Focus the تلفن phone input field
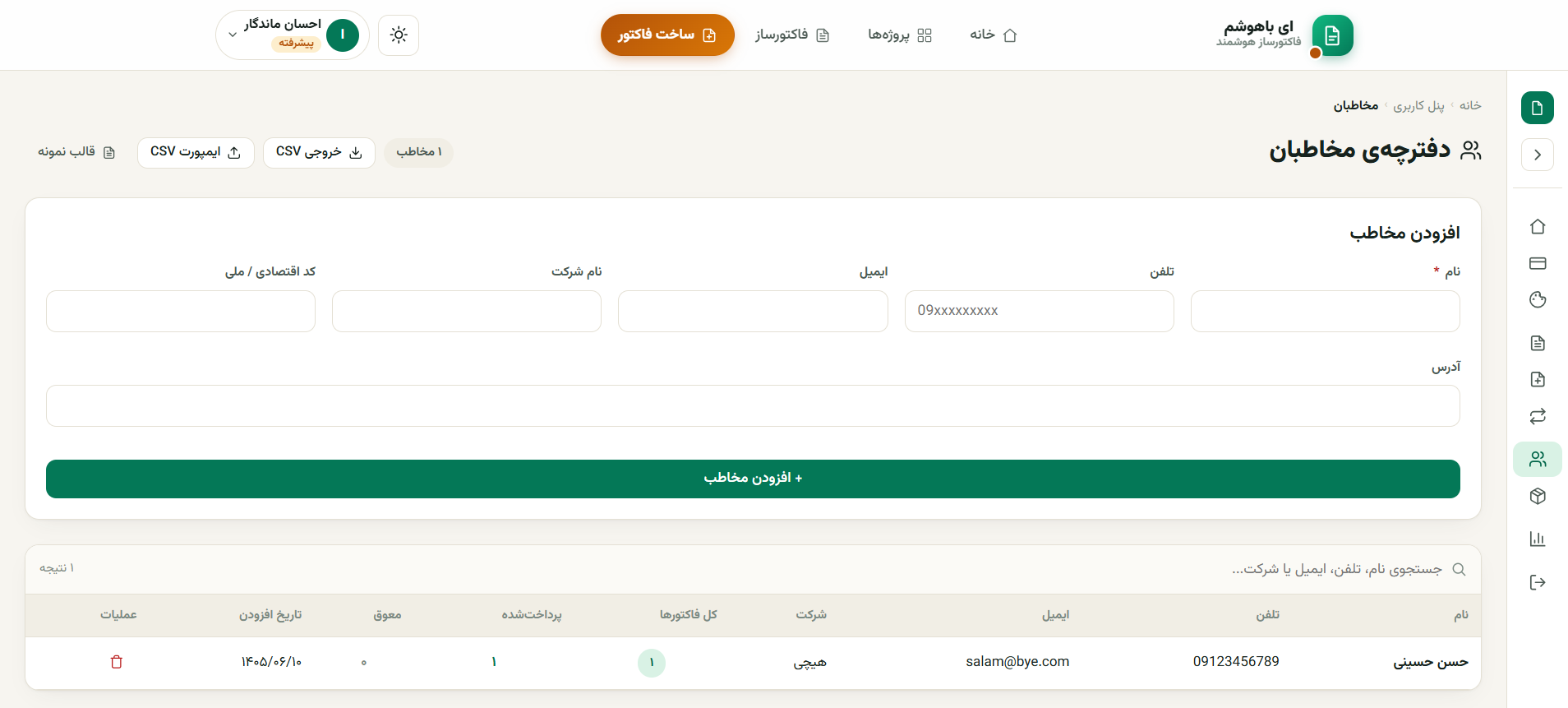1568x708 pixels. [x=1039, y=311]
